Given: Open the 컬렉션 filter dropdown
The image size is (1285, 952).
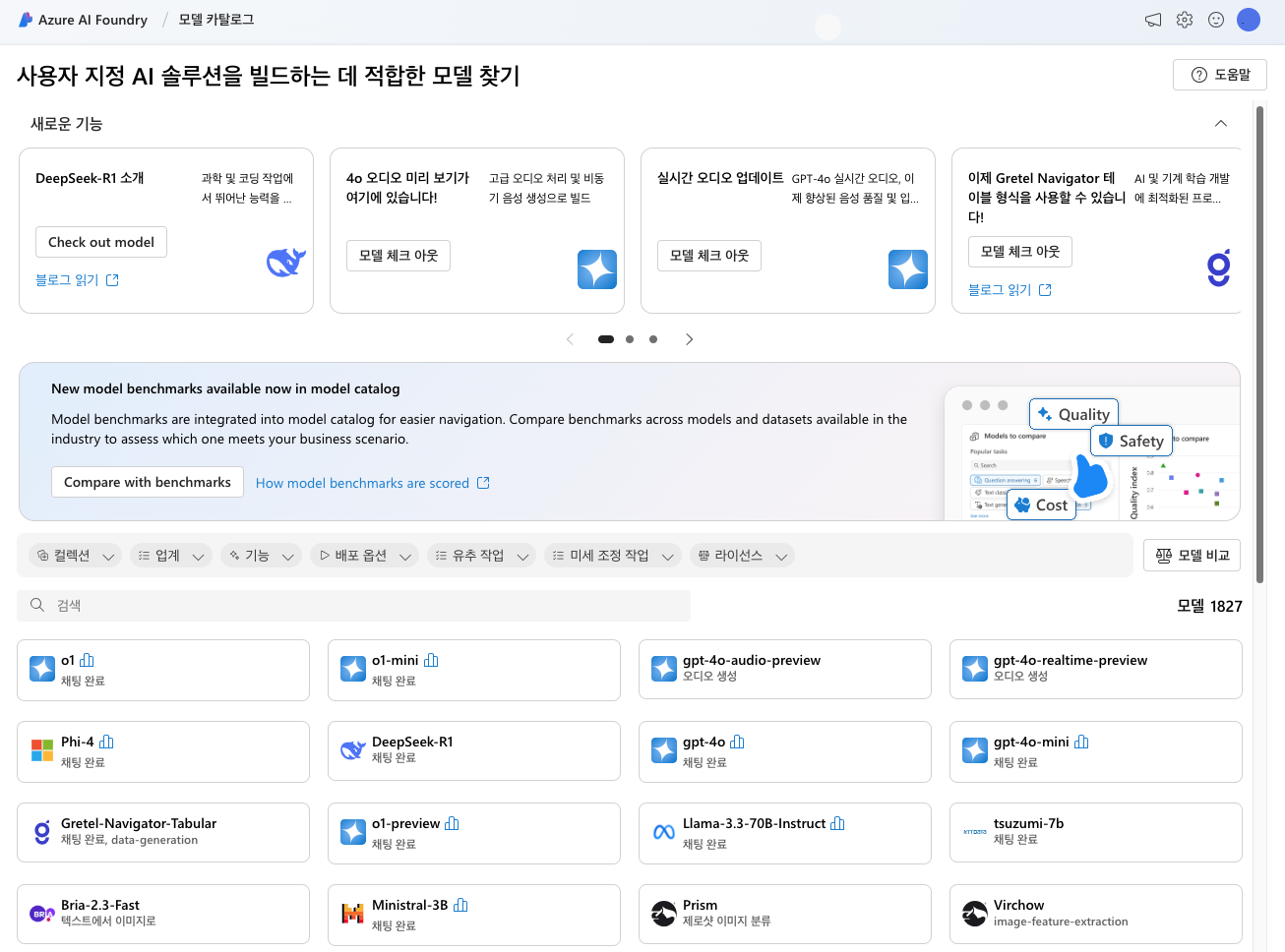Looking at the screenshot, I should click(x=75, y=556).
